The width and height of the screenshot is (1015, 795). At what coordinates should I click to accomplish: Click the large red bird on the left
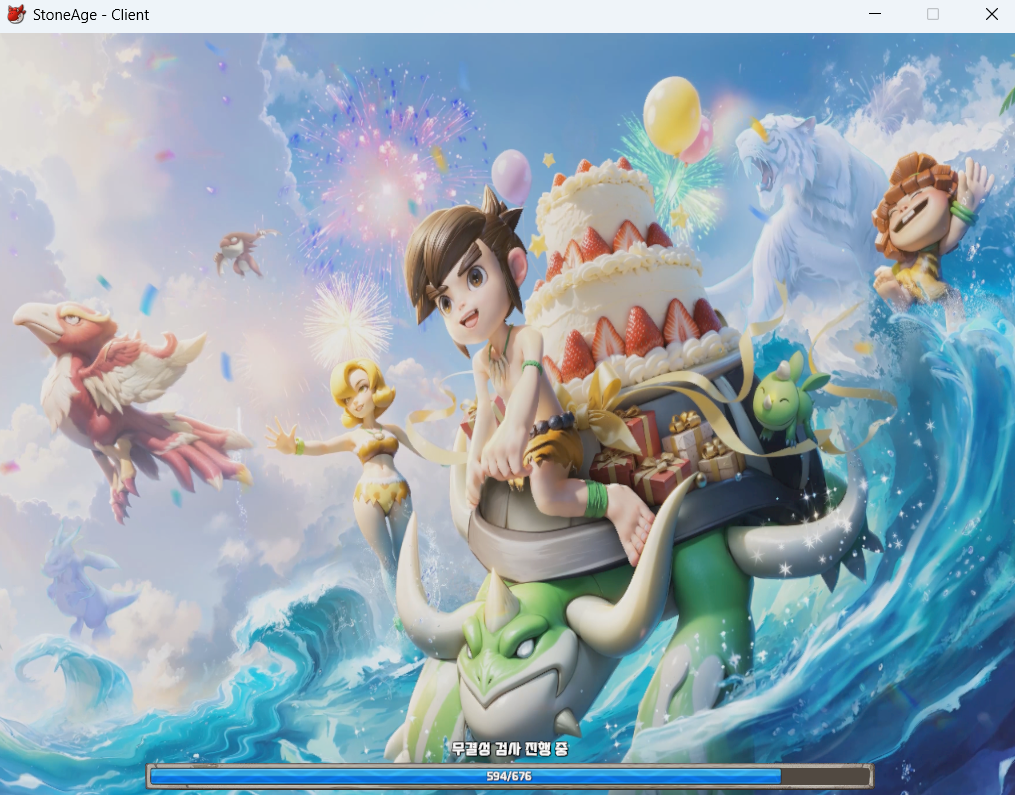pyautogui.click(x=120, y=390)
